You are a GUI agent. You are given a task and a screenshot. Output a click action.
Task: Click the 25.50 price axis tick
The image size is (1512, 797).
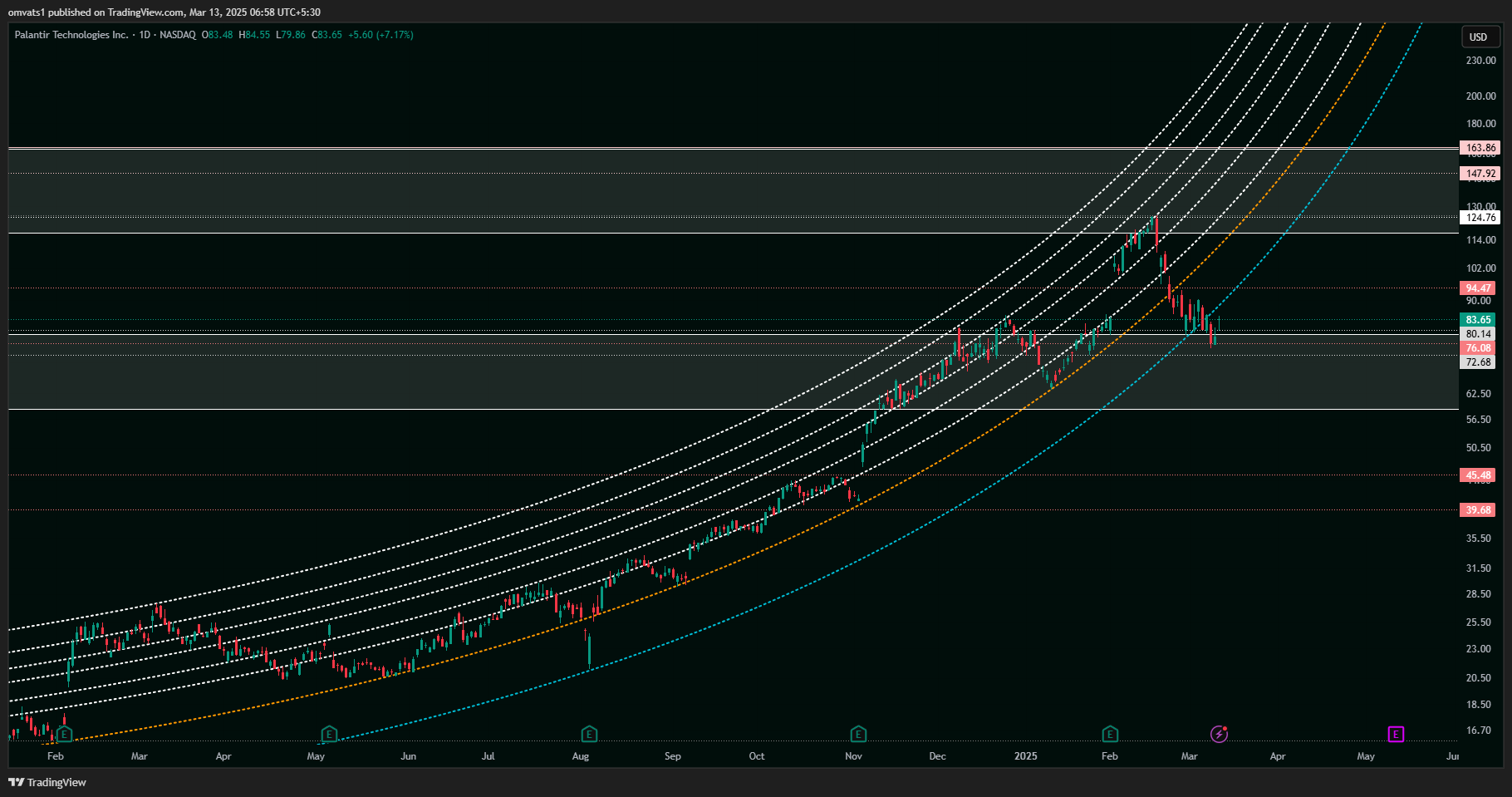1478,622
